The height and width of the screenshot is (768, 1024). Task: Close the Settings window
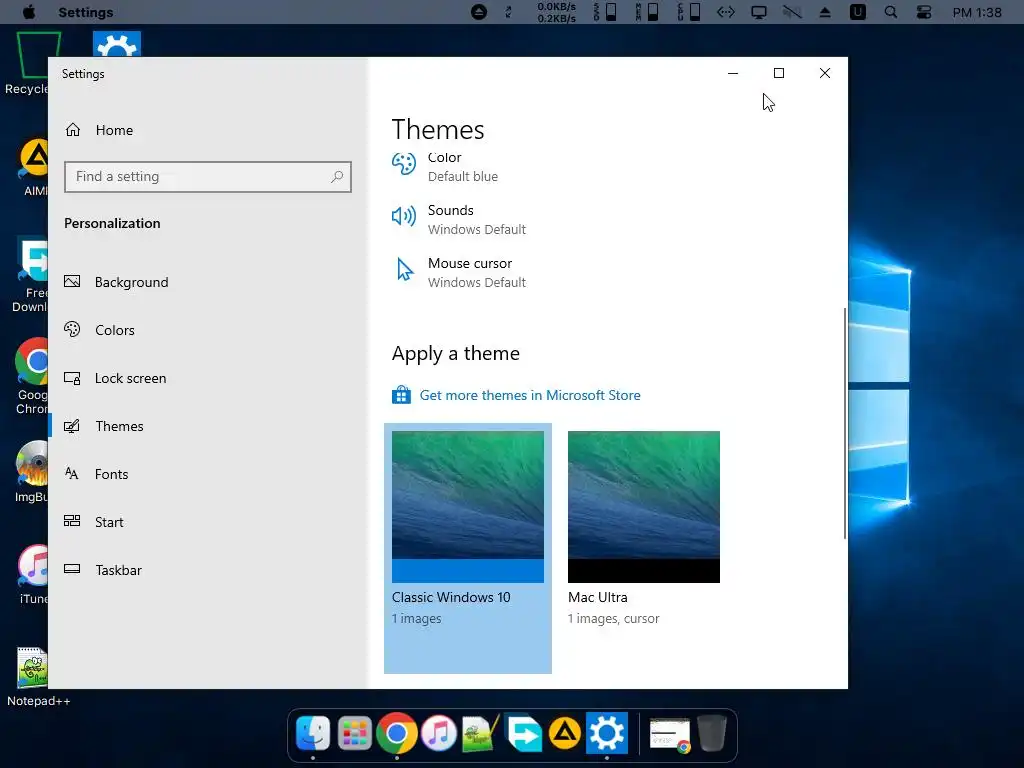825,73
